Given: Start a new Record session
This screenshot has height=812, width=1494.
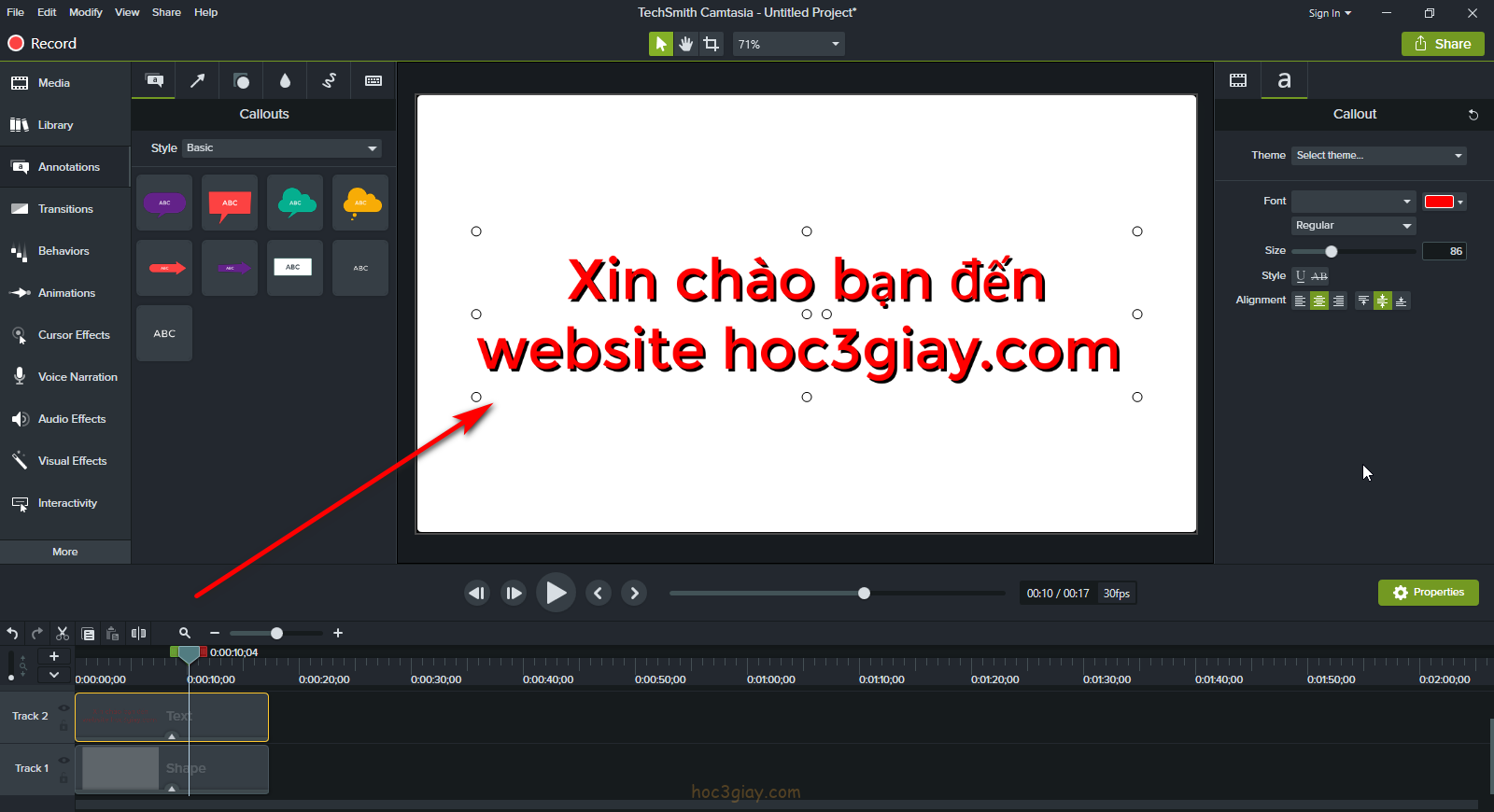Looking at the screenshot, I should click(x=42, y=44).
